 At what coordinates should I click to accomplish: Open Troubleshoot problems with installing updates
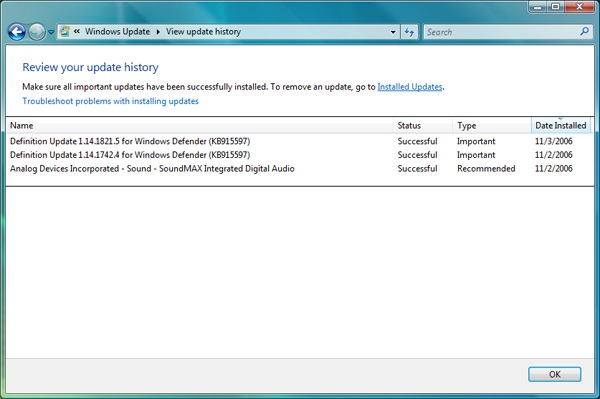(x=110, y=101)
